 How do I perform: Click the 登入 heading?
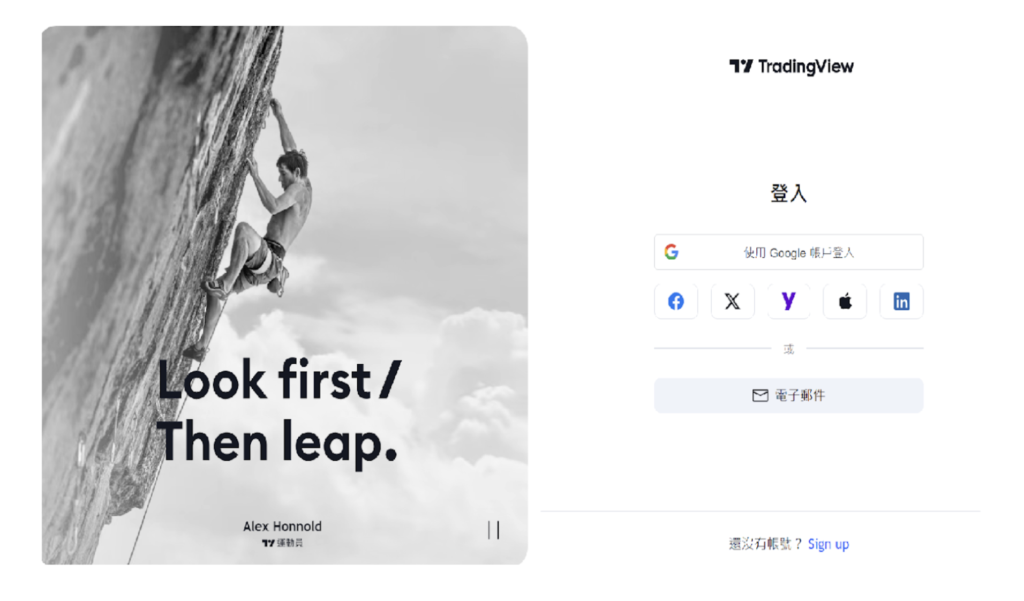789,193
